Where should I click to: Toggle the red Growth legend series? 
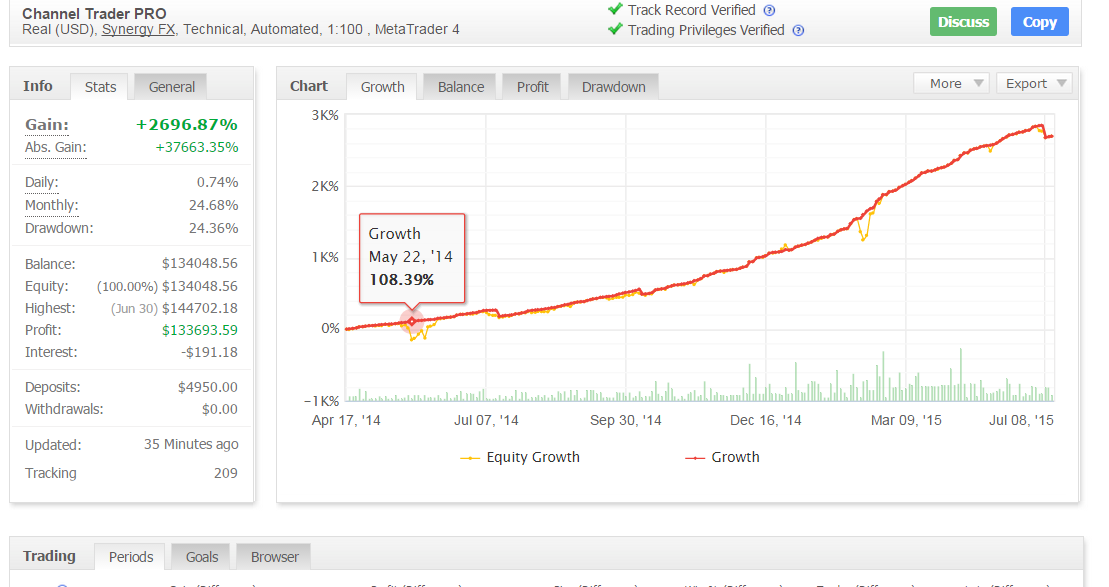[x=722, y=458]
